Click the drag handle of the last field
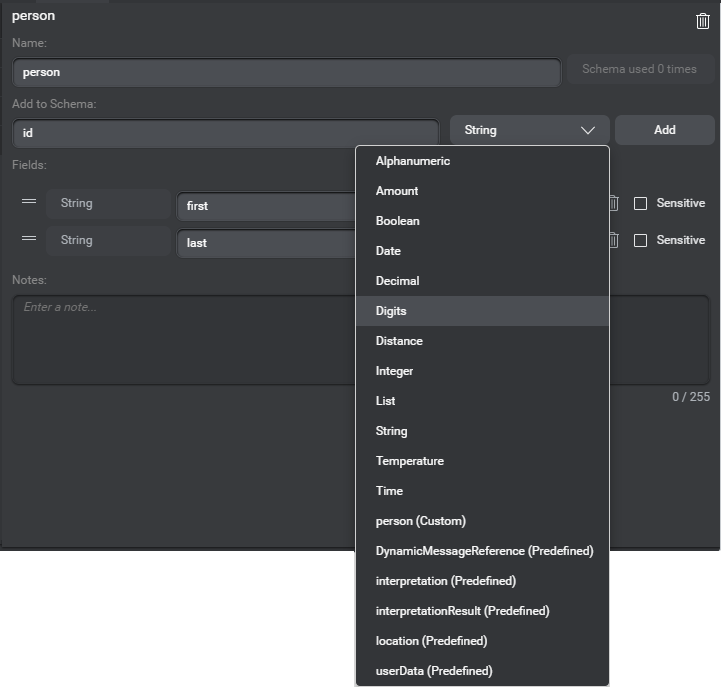 point(29,239)
